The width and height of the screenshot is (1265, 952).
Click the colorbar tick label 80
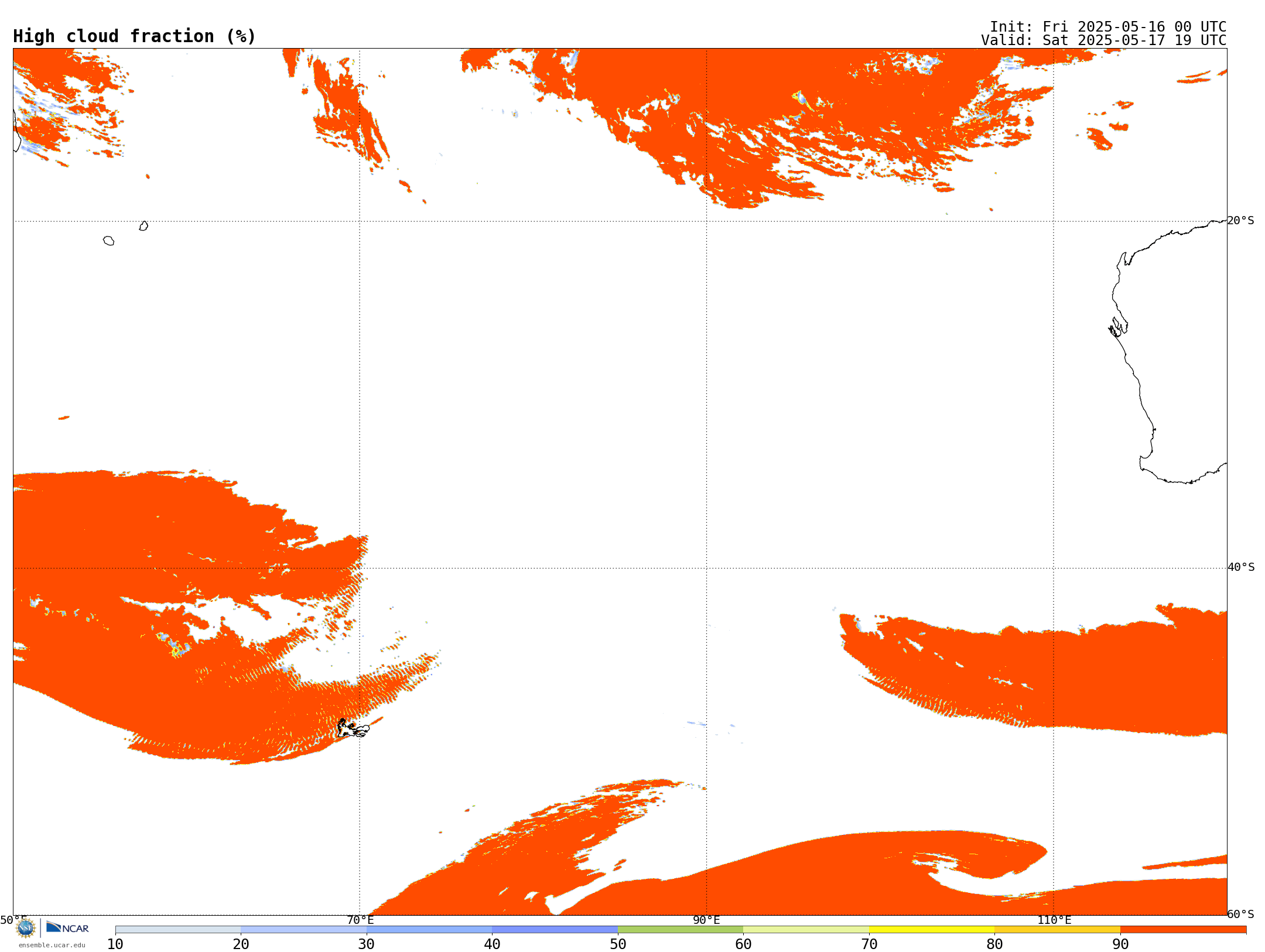[x=994, y=944]
